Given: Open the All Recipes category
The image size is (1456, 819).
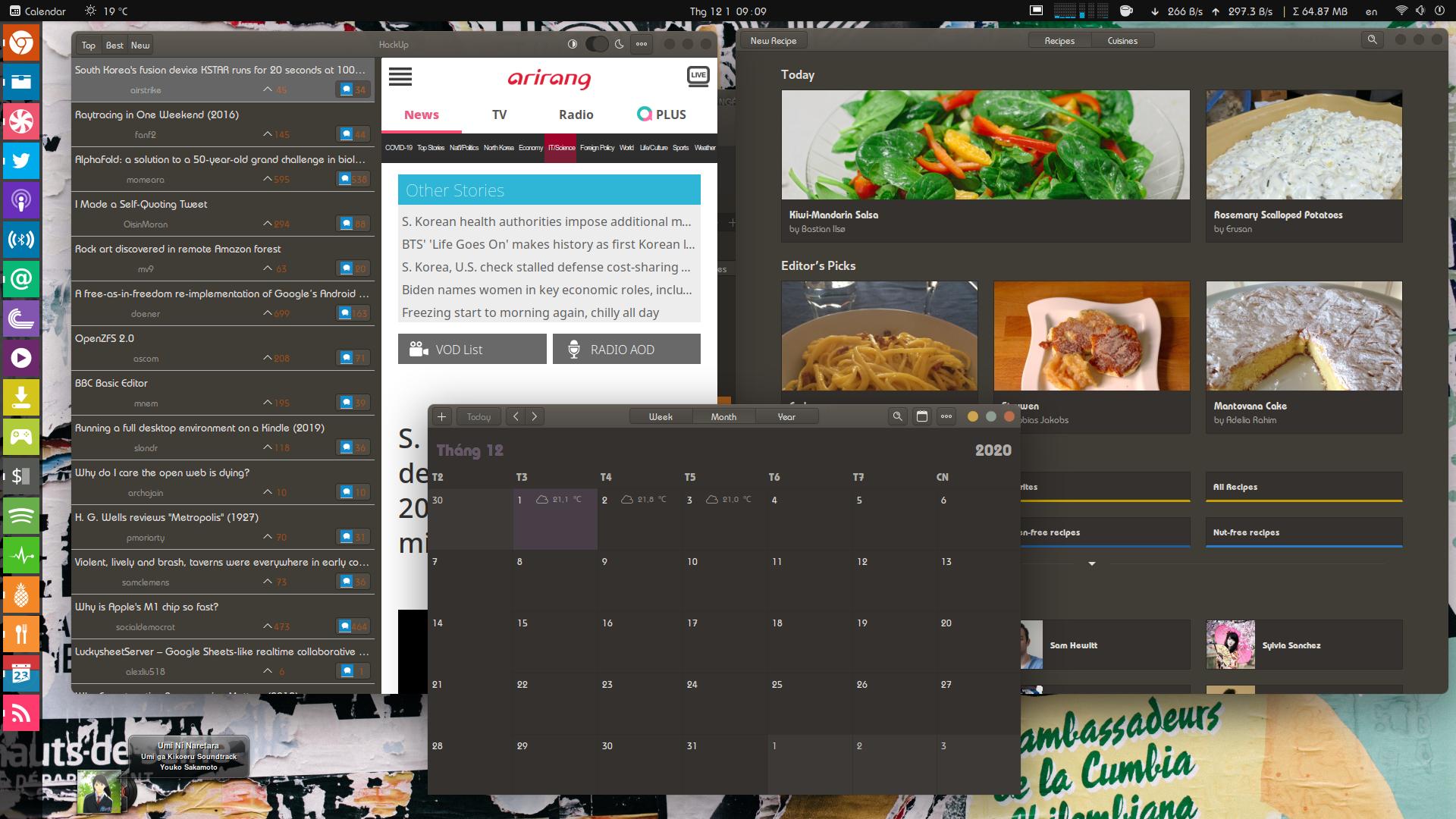Looking at the screenshot, I should coord(1304,487).
